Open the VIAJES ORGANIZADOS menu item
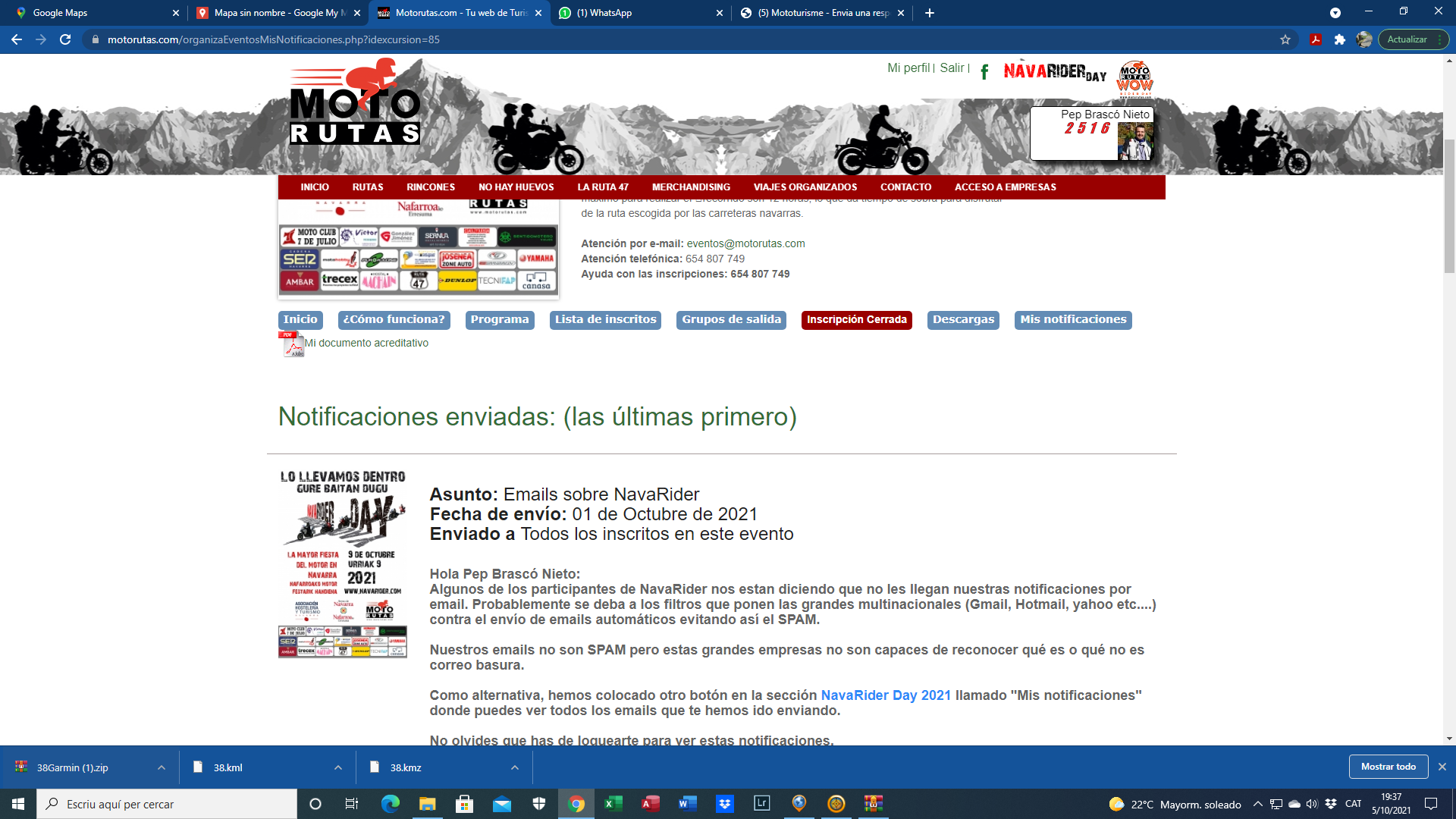Image resolution: width=1456 pixels, height=819 pixels. click(805, 187)
